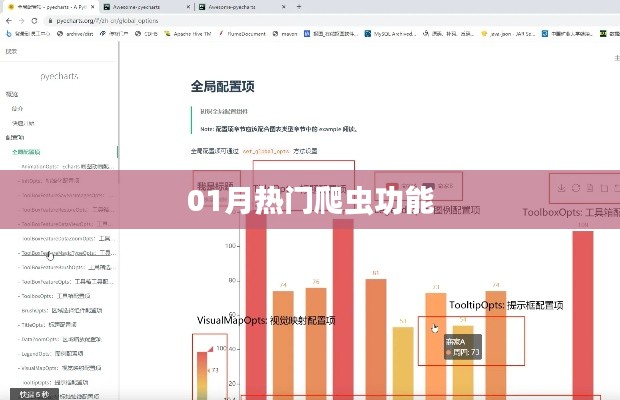The width and height of the screenshot is (620, 400).
Task: Click the chart toolbox data view icon
Action: tap(590, 188)
